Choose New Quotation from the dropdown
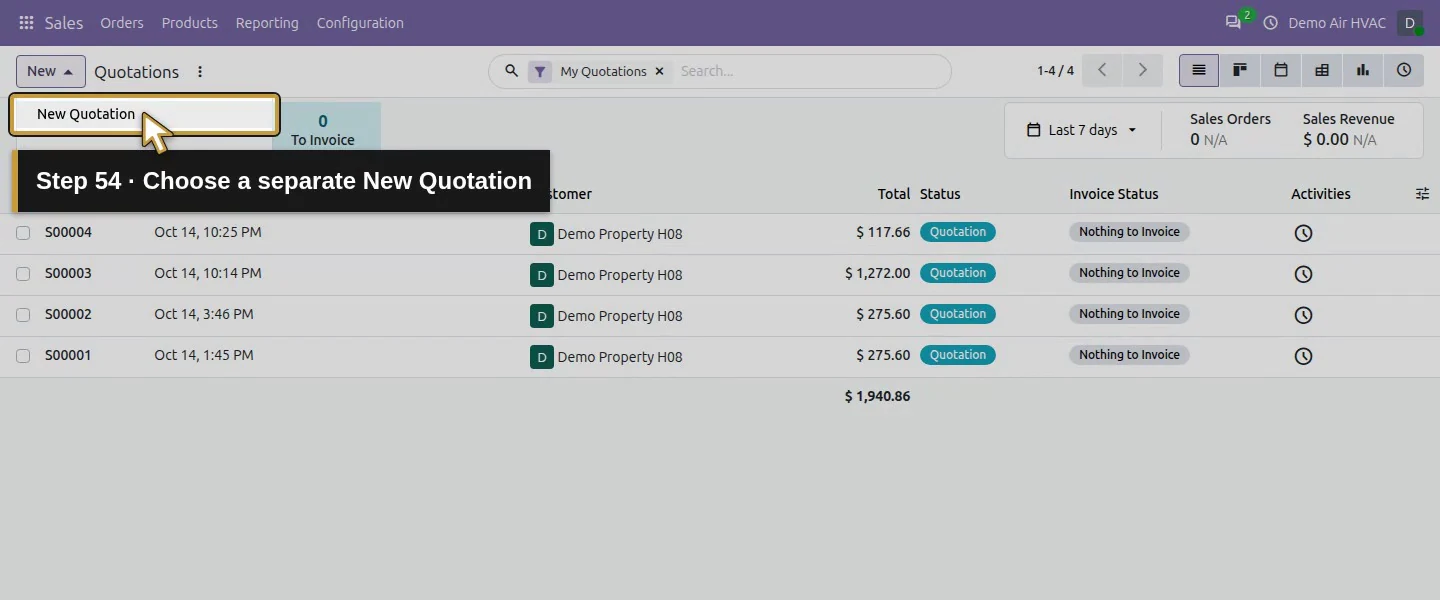 pyautogui.click(x=144, y=114)
